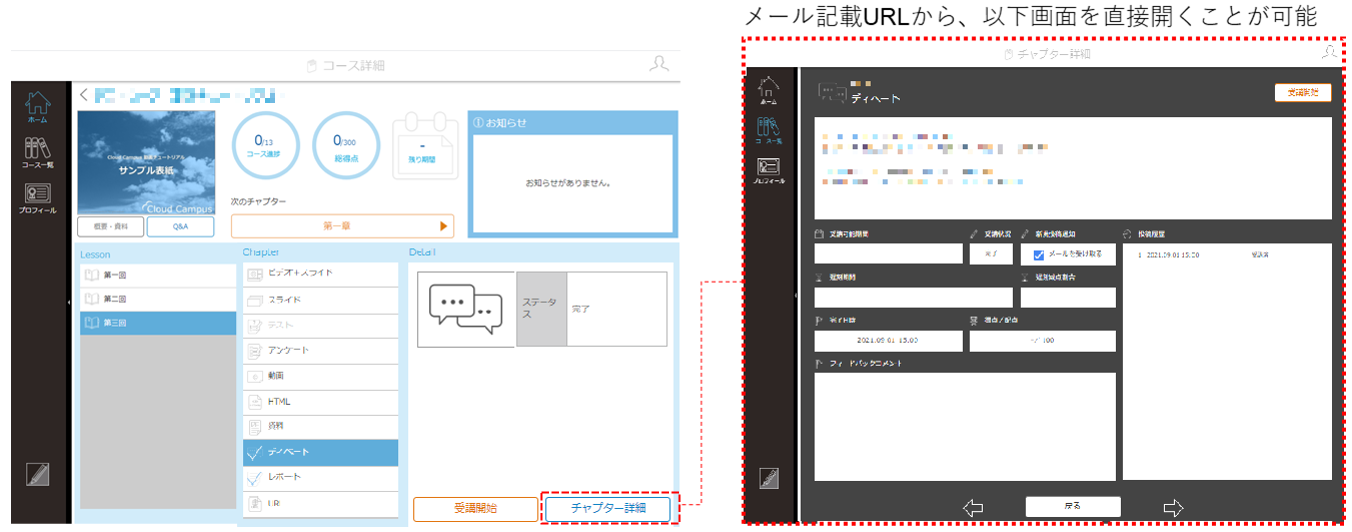Click the score field showing -/100

(1042, 340)
